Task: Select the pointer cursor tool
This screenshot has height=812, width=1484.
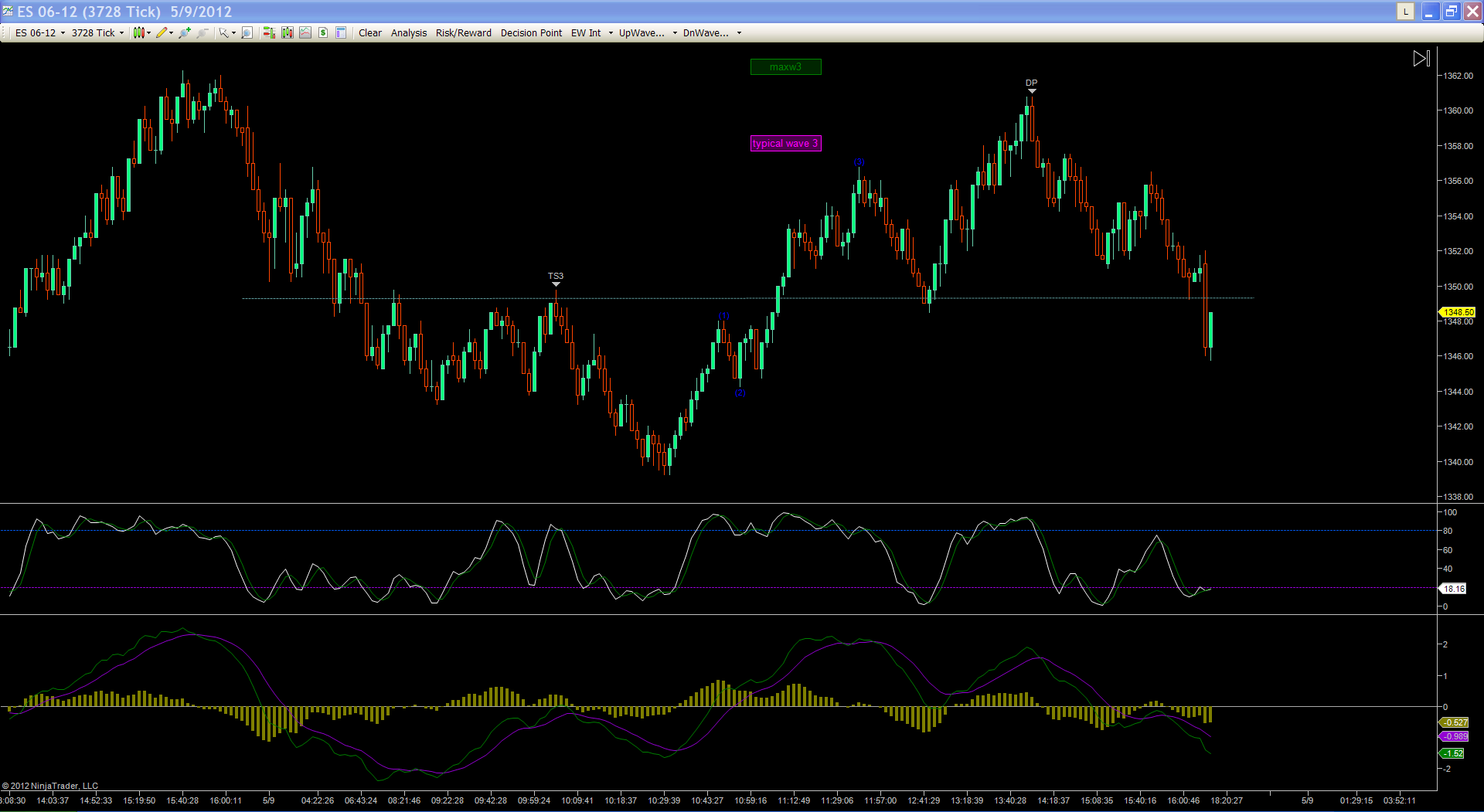Action: click(x=223, y=32)
